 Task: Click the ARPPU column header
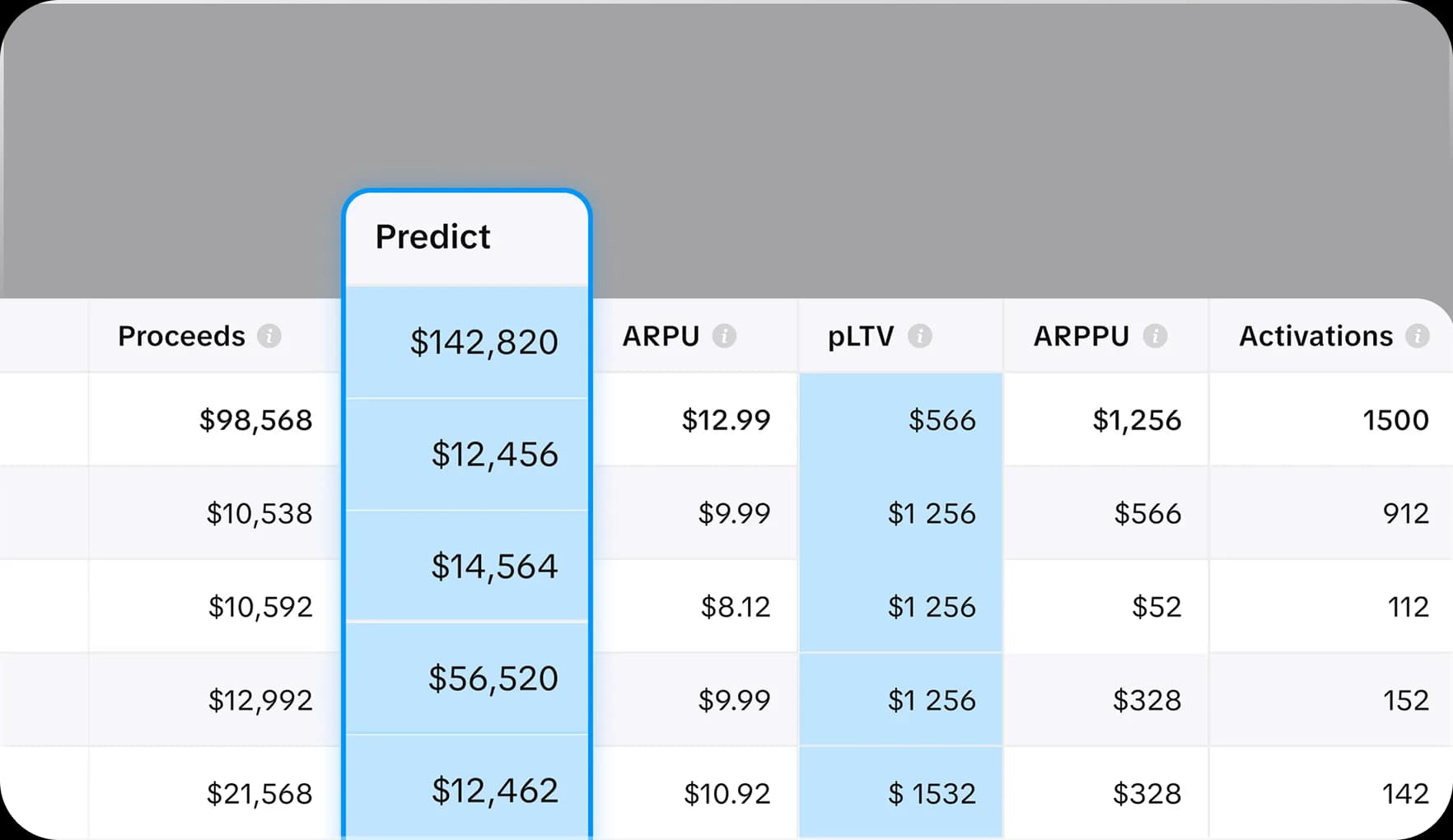point(1081,336)
